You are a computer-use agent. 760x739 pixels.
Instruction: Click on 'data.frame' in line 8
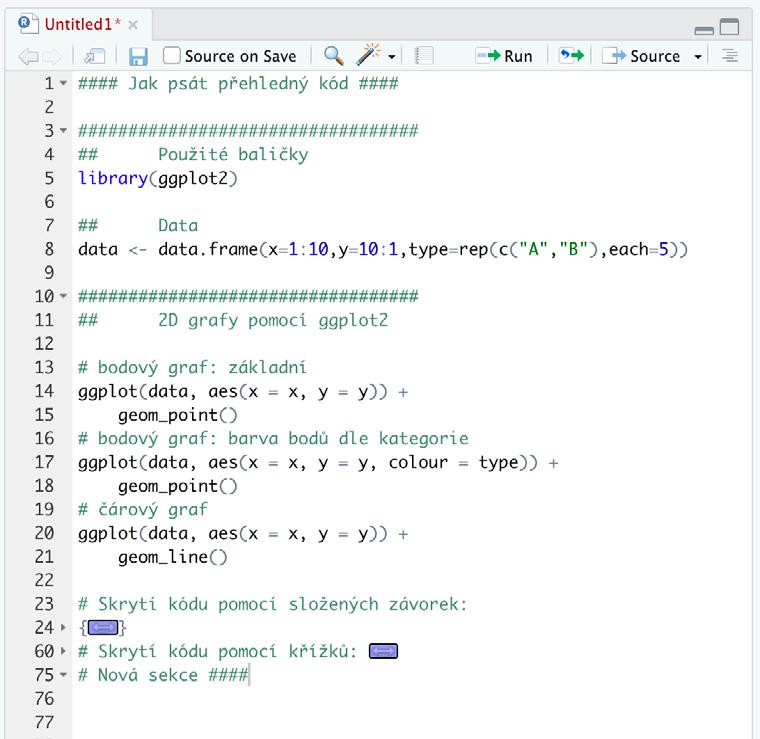pos(208,250)
